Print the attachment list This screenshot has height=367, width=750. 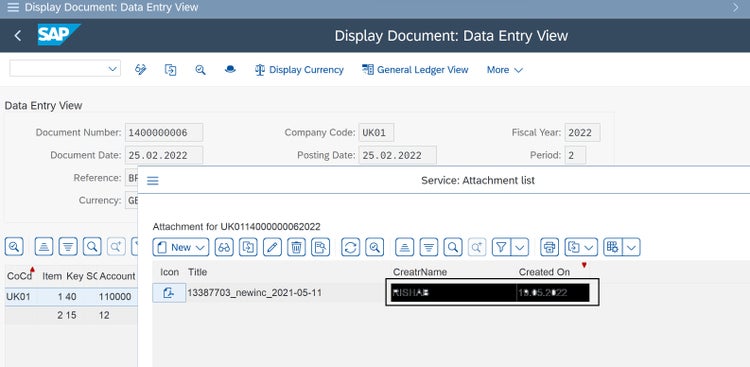point(550,247)
